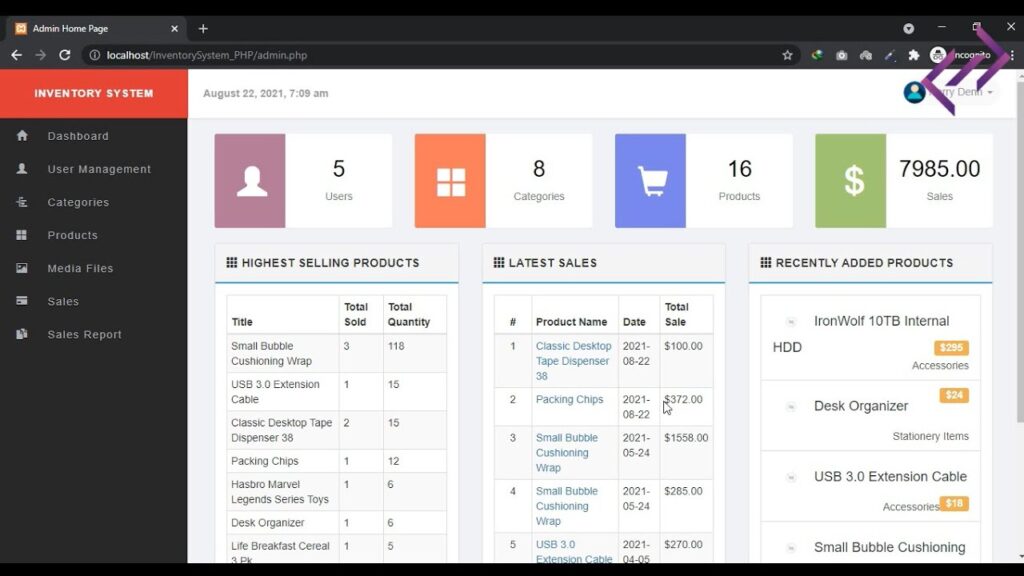Click the dollar sign icon on Sales card
This screenshot has height=576, width=1024.
tap(852, 179)
